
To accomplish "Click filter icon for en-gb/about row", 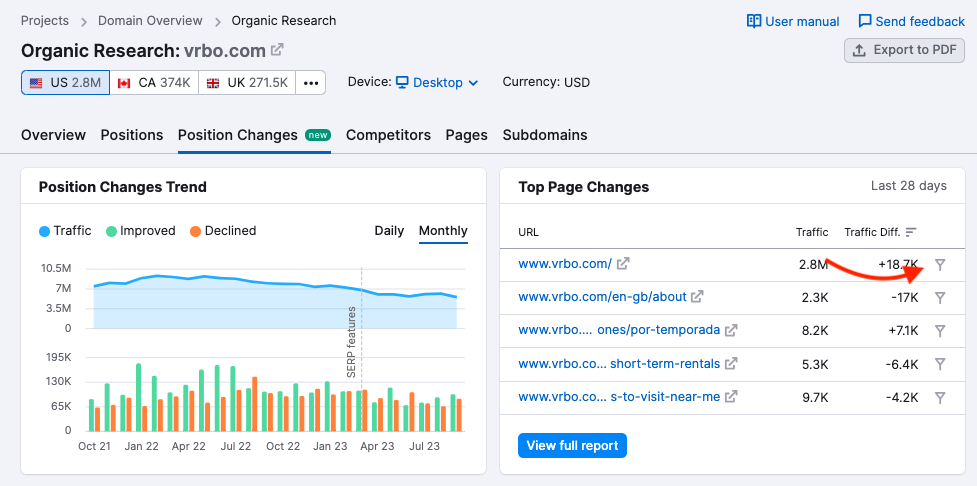I will click(940, 298).
